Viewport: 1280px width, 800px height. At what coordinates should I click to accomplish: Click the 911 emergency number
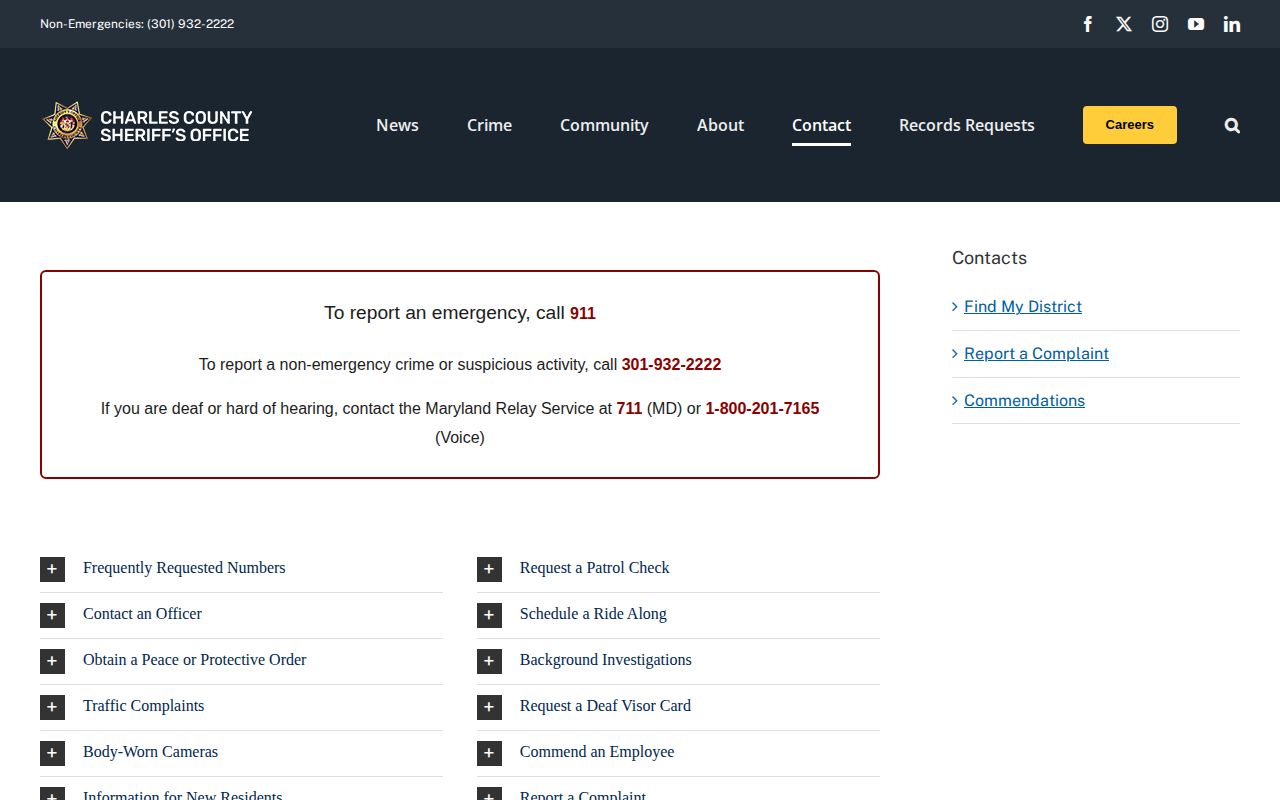(x=582, y=313)
